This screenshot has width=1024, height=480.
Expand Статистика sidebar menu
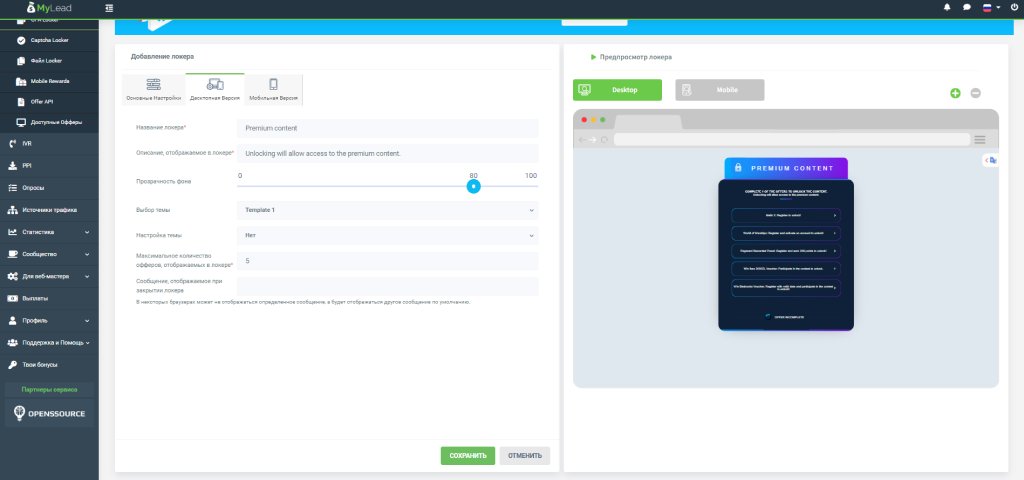(49, 232)
